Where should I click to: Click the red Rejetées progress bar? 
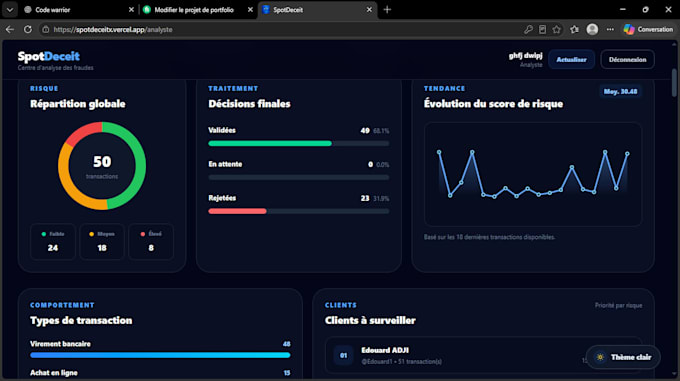point(237,211)
